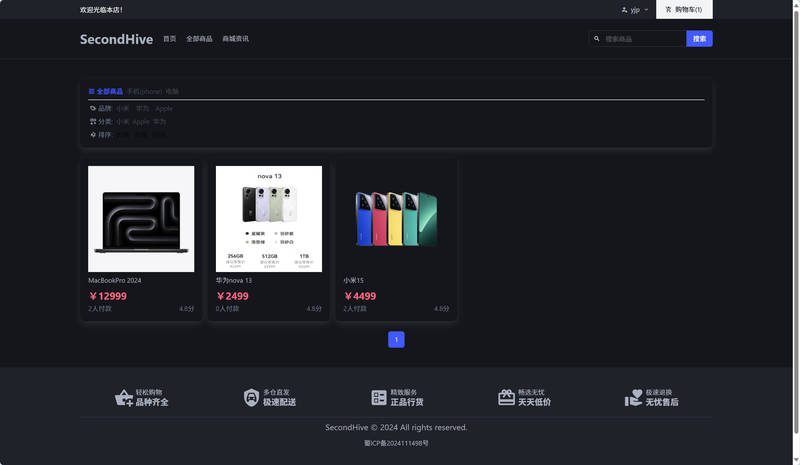Click the icon beside 分类 label
800x465 pixels.
93,121
